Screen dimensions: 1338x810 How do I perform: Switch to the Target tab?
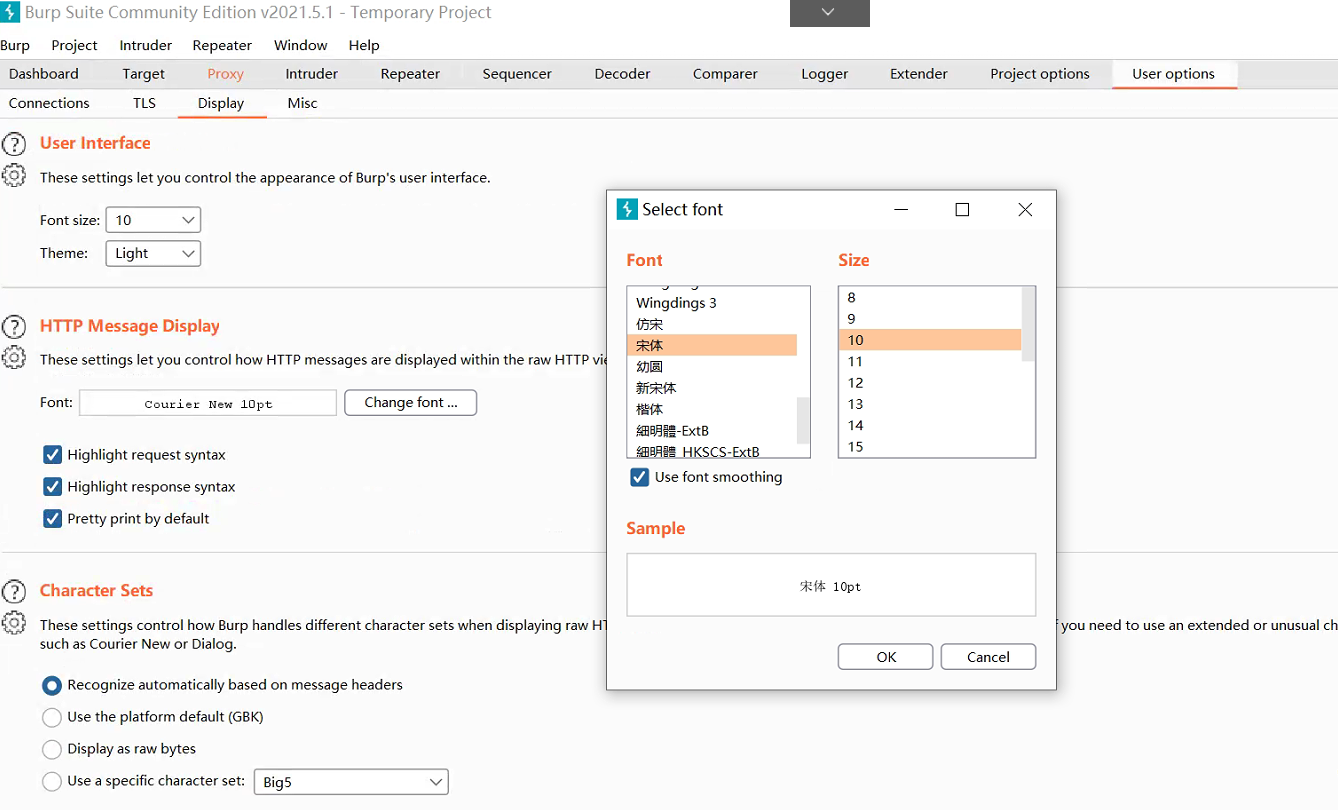pos(144,74)
